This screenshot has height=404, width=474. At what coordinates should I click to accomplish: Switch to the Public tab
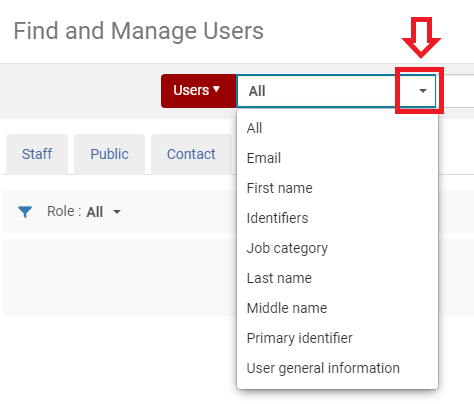point(109,154)
